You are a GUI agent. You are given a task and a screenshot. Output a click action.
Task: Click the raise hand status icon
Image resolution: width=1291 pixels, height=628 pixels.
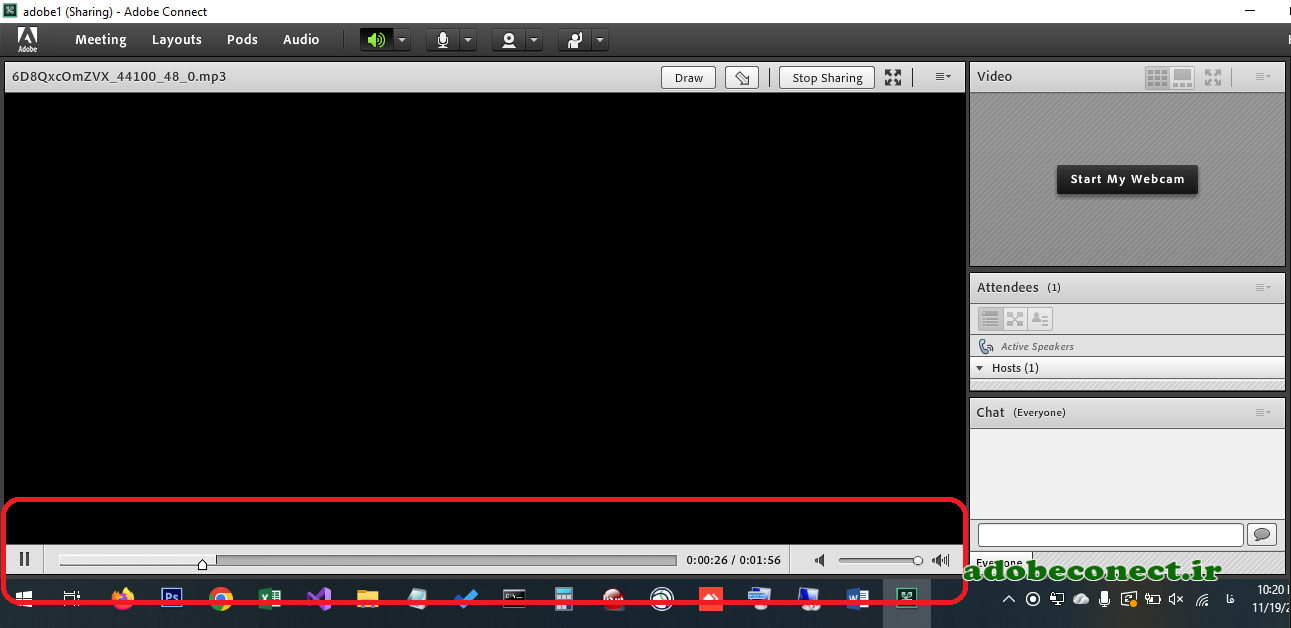coord(575,40)
